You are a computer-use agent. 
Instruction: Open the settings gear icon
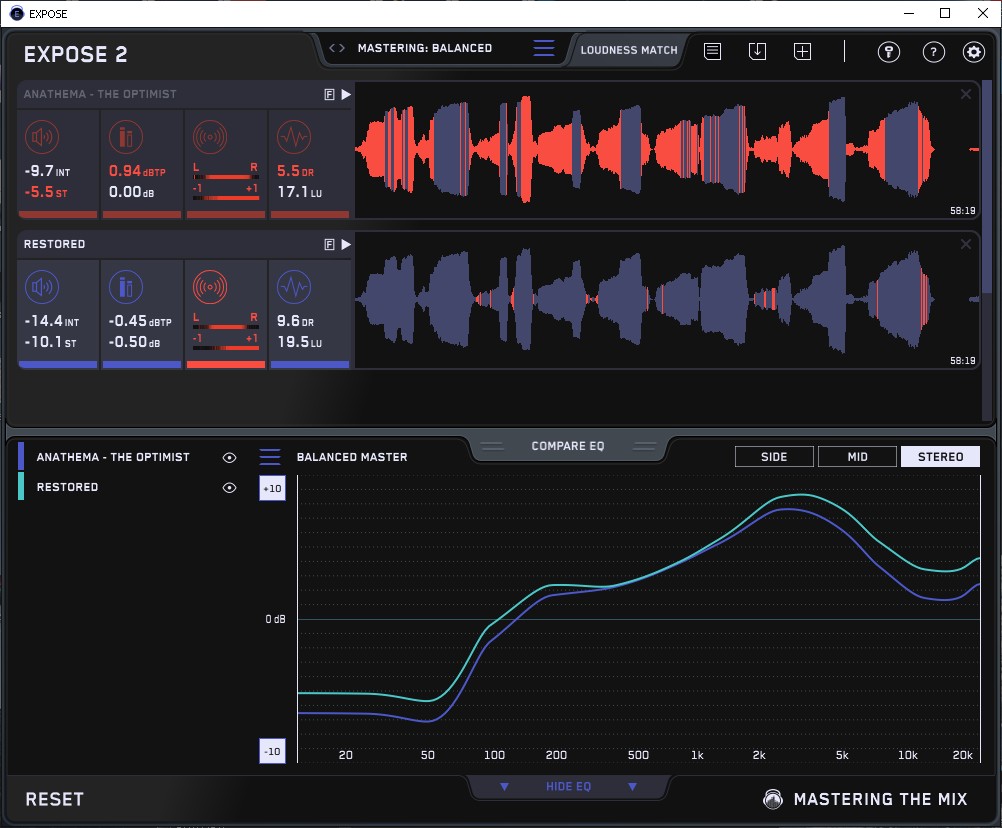973,52
